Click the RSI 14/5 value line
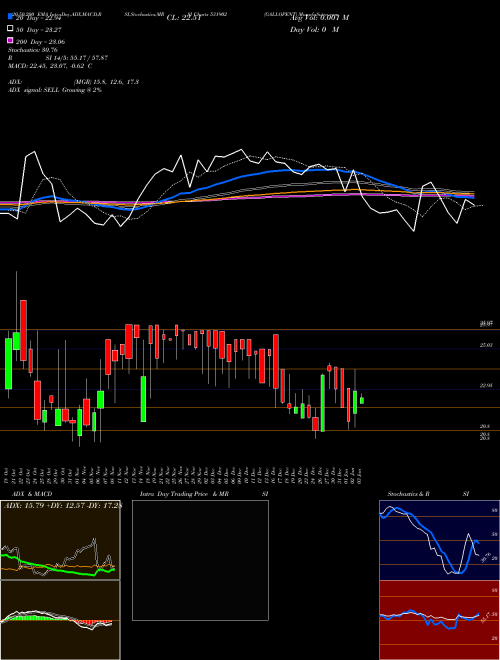The height and width of the screenshot is (660, 500). point(58,58)
